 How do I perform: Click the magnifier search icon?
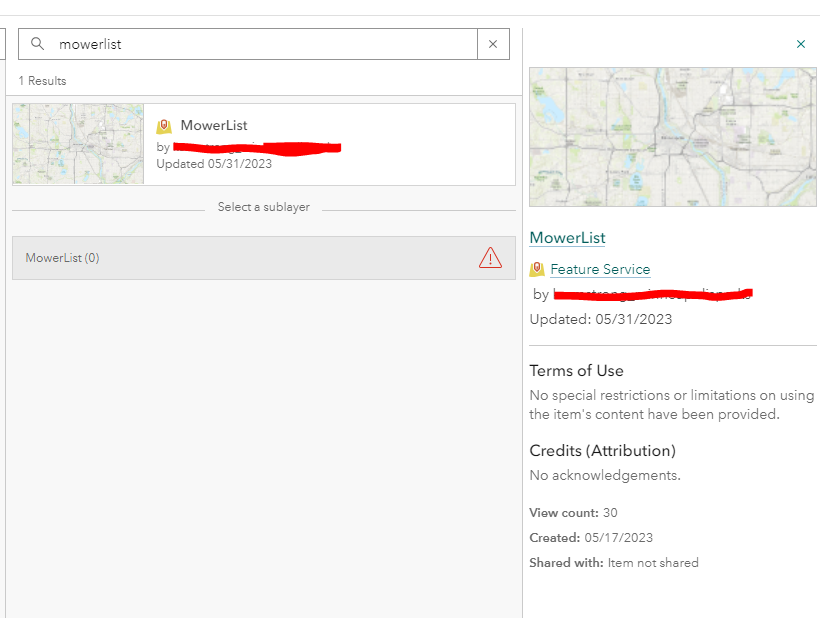(x=38, y=44)
